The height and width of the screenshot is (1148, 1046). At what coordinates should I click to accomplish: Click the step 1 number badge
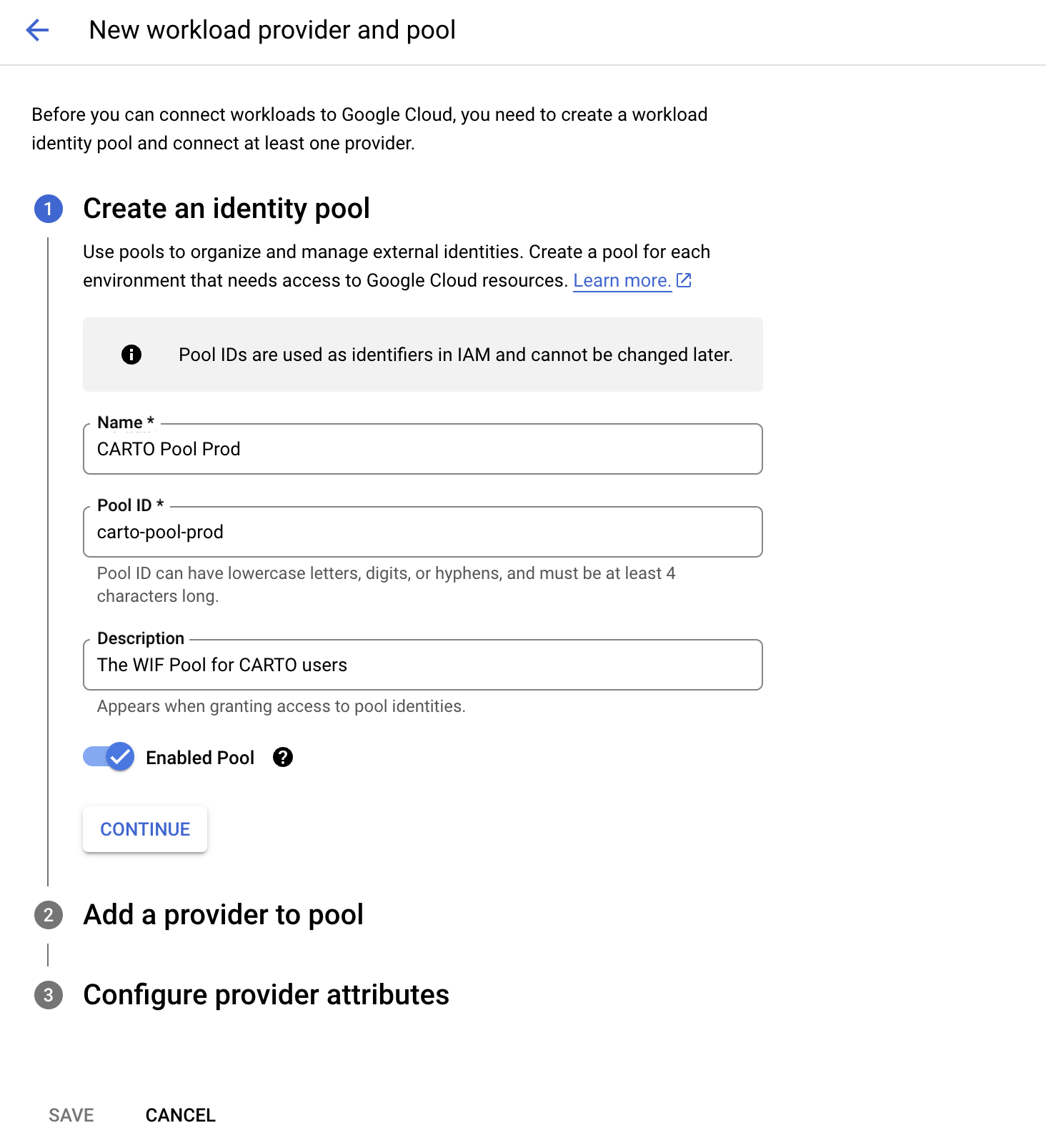49,209
